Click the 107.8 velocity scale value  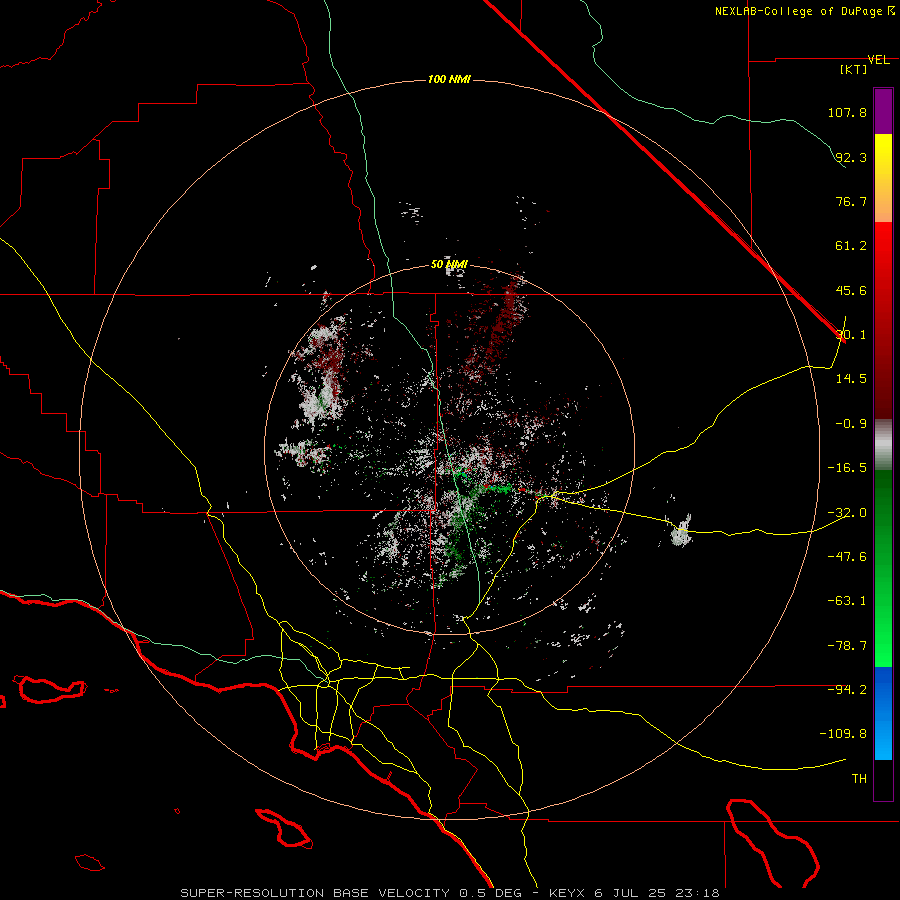[847, 112]
